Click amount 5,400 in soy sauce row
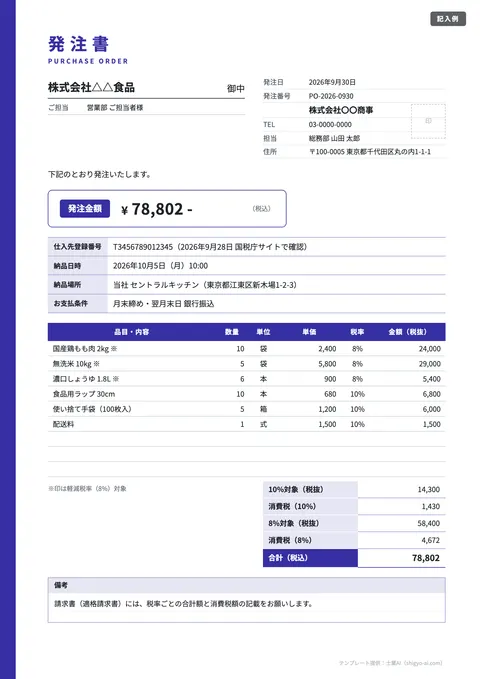 (x=431, y=379)
